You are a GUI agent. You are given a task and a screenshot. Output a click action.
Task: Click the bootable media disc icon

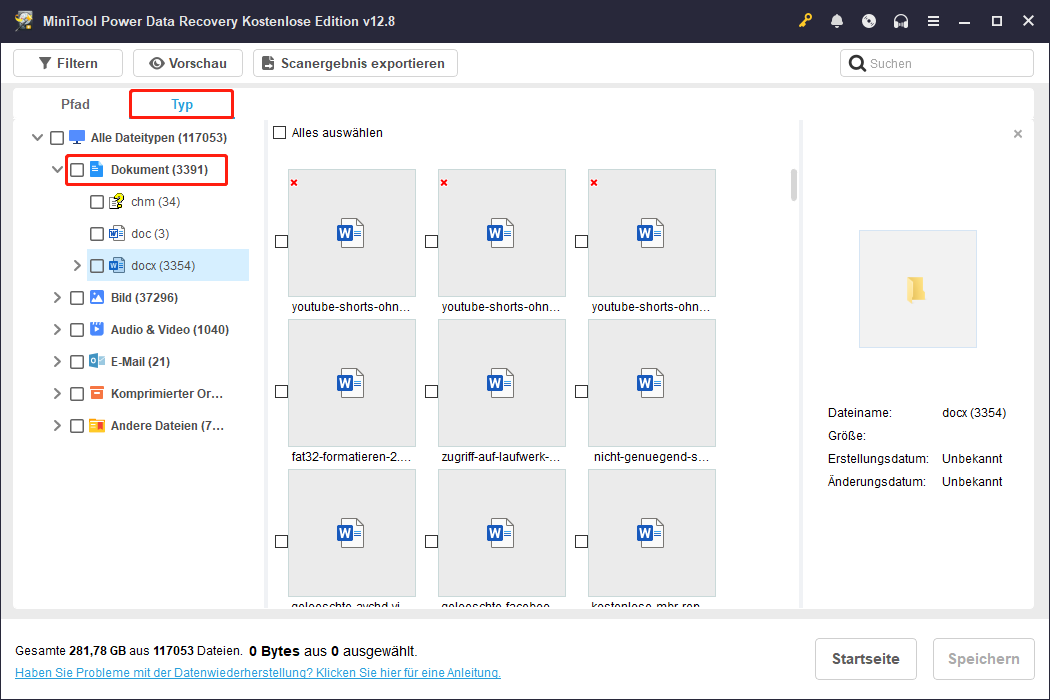click(869, 20)
